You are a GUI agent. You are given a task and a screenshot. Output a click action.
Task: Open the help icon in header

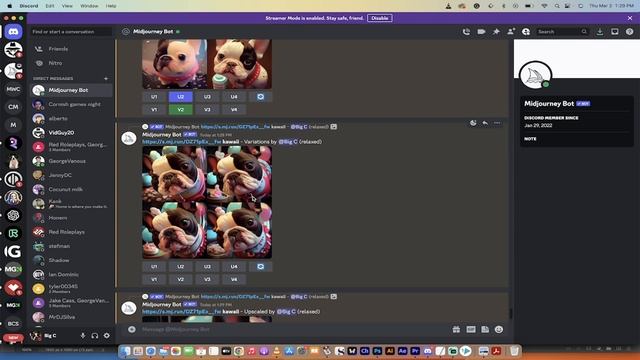point(629,32)
